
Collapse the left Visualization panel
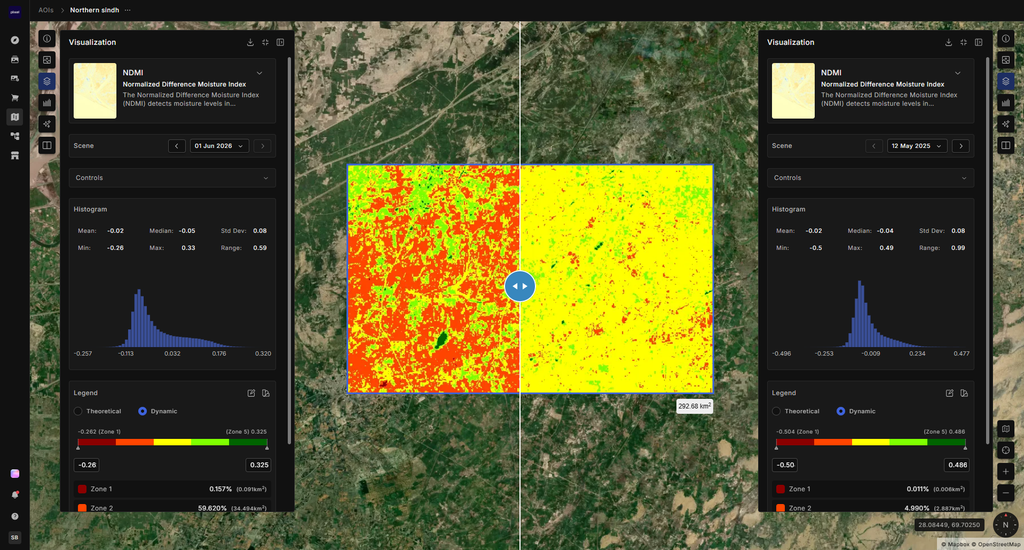[x=265, y=42]
